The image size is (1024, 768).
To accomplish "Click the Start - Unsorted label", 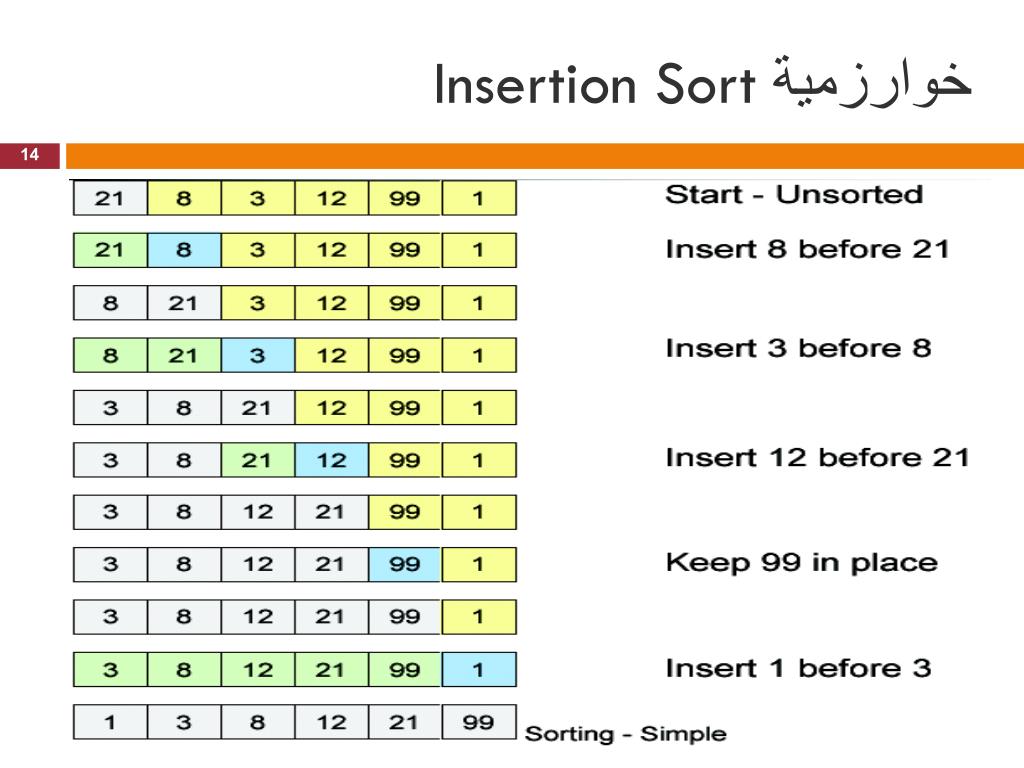I will (x=794, y=195).
